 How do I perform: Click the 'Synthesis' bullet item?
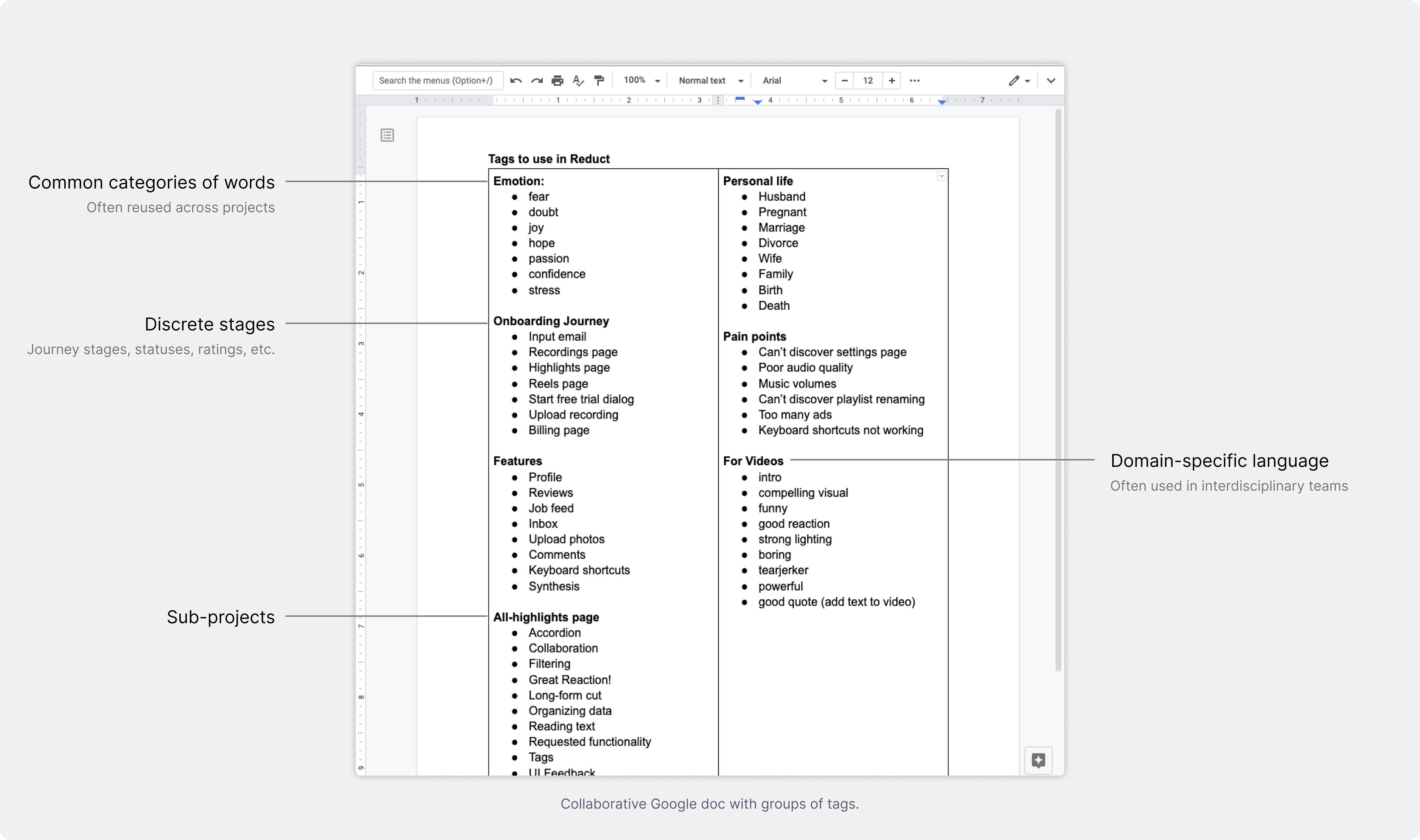pos(554,586)
